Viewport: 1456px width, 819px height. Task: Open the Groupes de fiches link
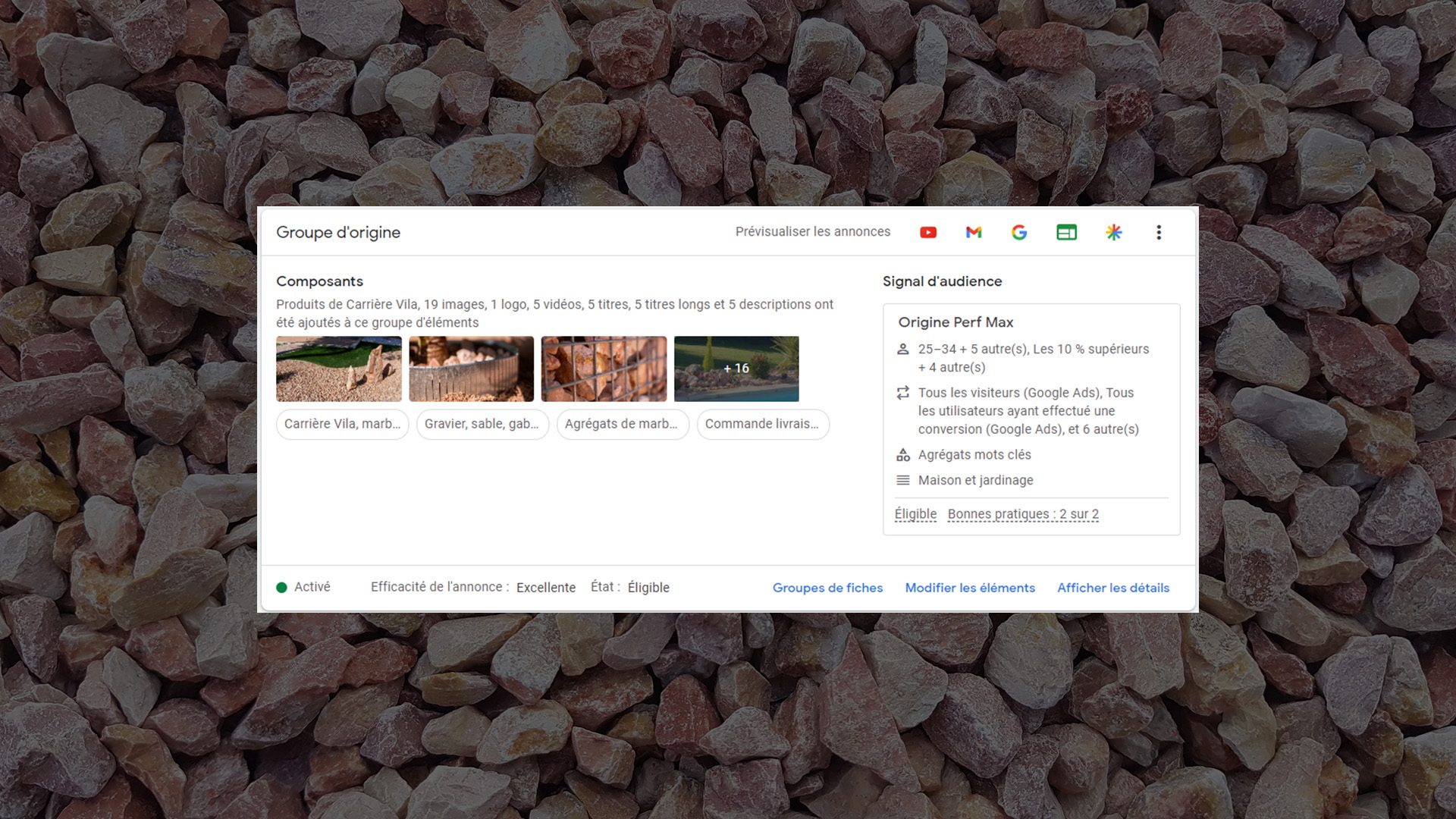(x=827, y=588)
